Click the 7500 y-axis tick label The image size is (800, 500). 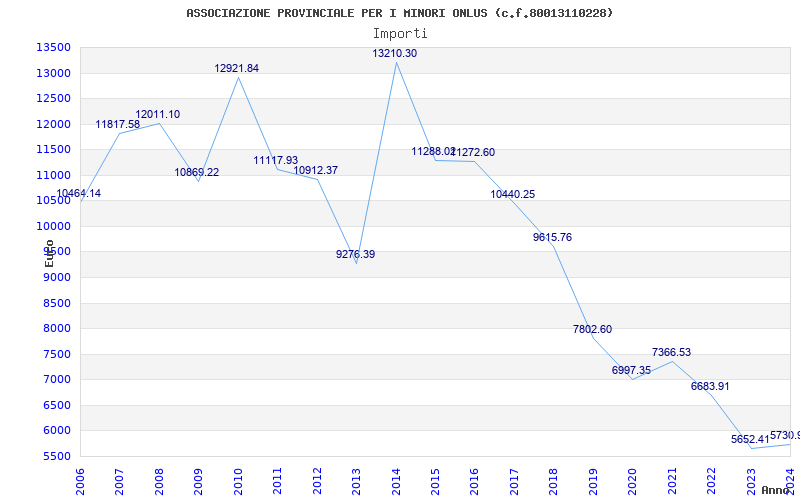[x=56, y=354]
